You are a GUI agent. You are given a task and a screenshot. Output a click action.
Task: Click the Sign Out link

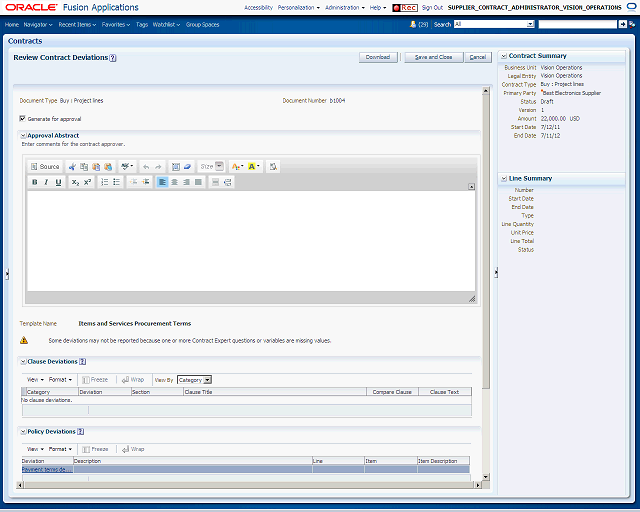(432, 8)
